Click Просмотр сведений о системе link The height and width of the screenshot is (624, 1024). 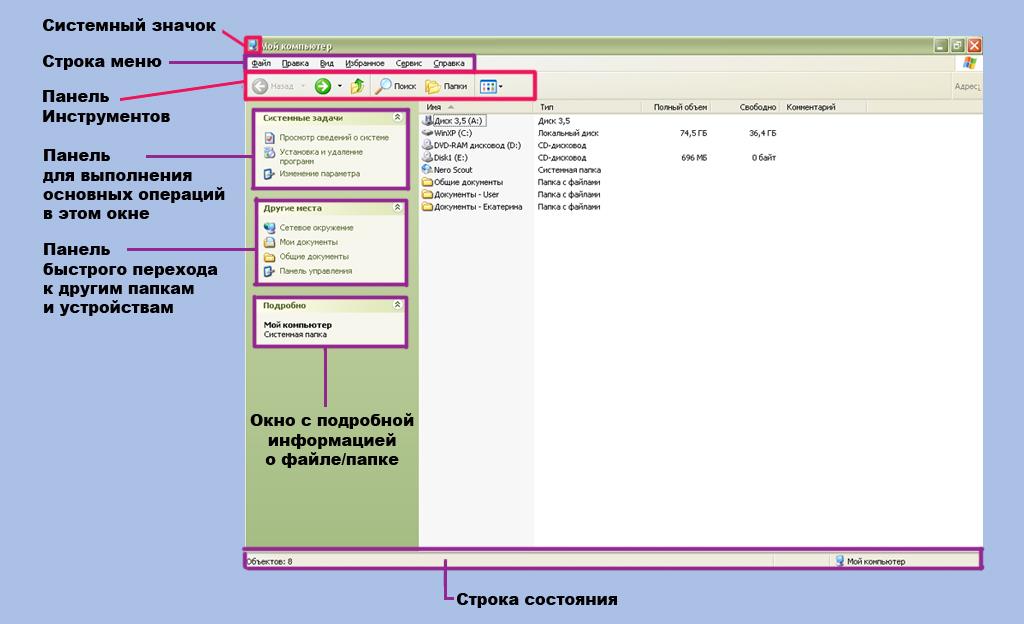tap(333, 138)
